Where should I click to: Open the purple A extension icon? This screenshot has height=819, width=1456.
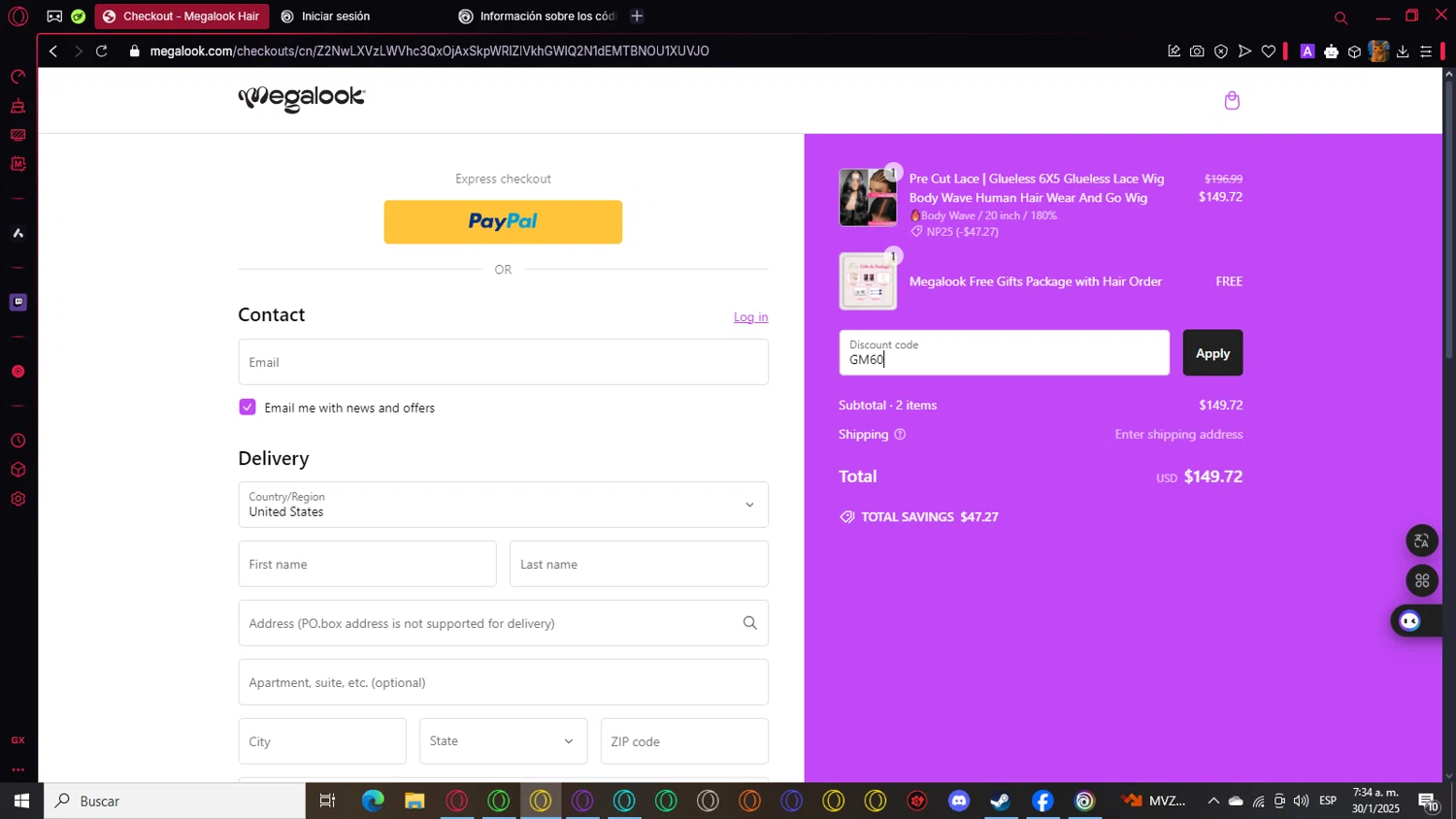1307,51
